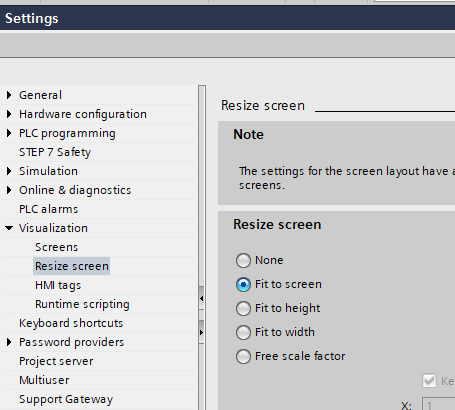
Task: Open the HMI tags settings
Action: click(x=58, y=285)
